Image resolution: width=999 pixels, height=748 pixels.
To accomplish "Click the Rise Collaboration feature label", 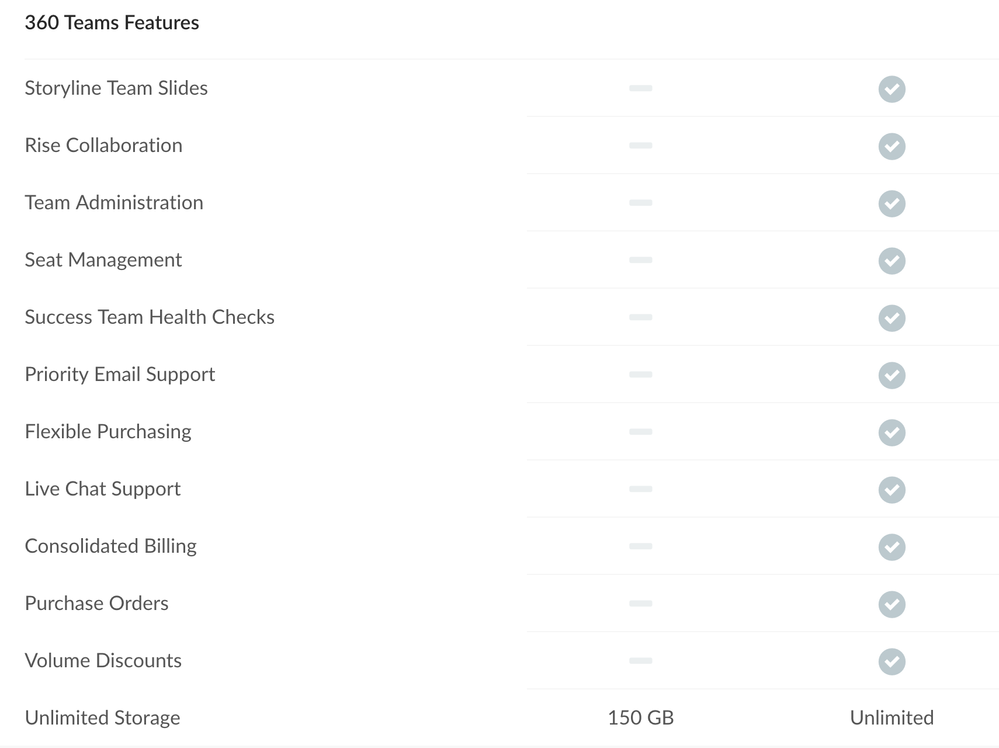I will pyautogui.click(x=104, y=145).
